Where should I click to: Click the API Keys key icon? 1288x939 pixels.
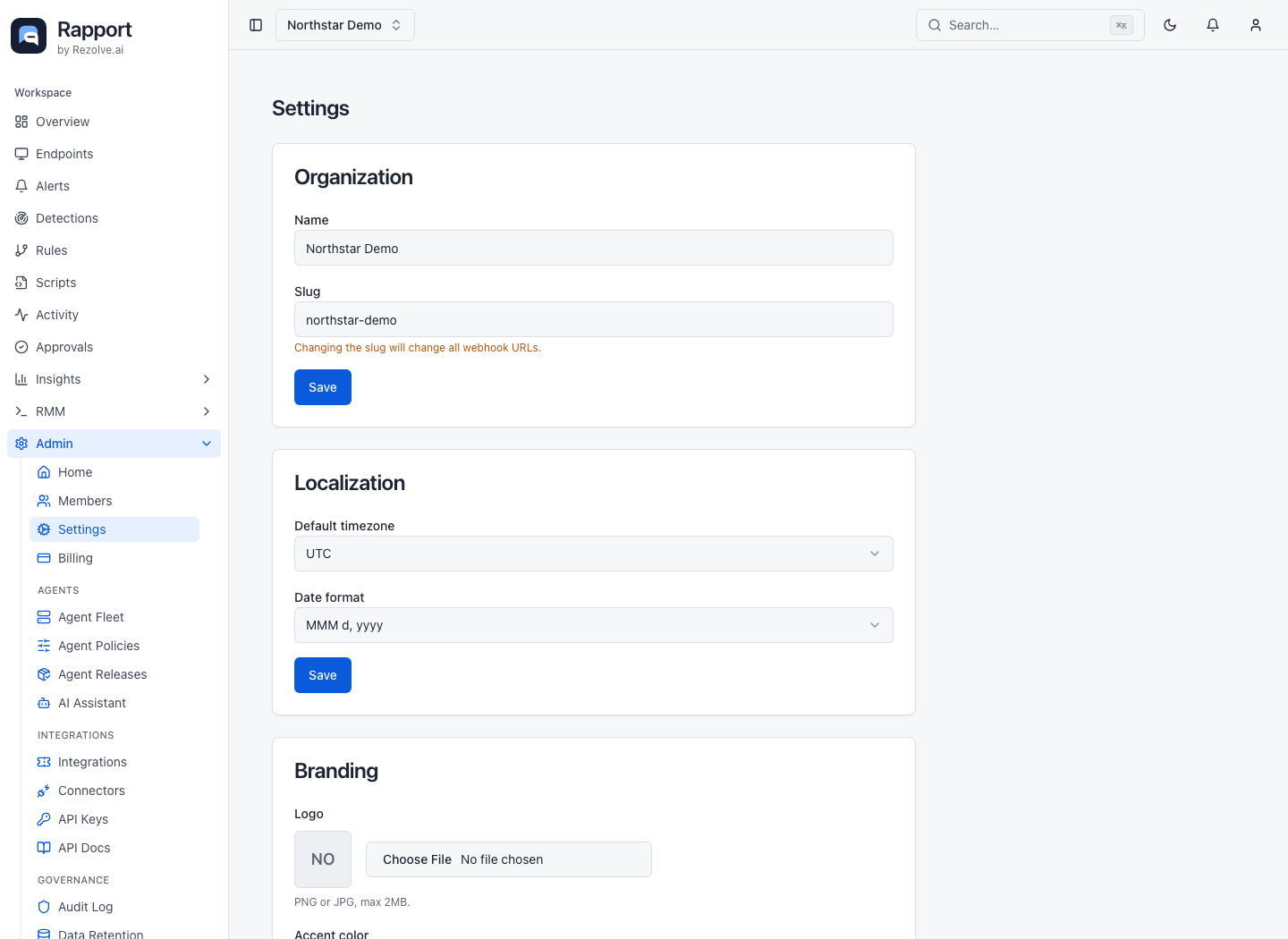tap(44, 819)
